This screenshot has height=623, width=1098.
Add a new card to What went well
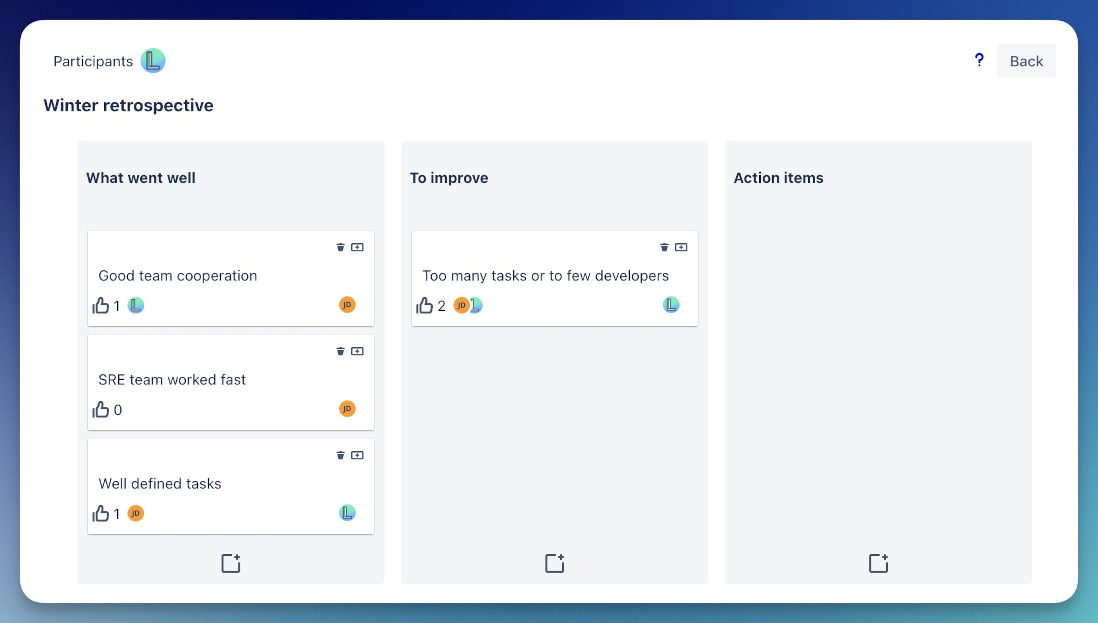click(x=231, y=563)
